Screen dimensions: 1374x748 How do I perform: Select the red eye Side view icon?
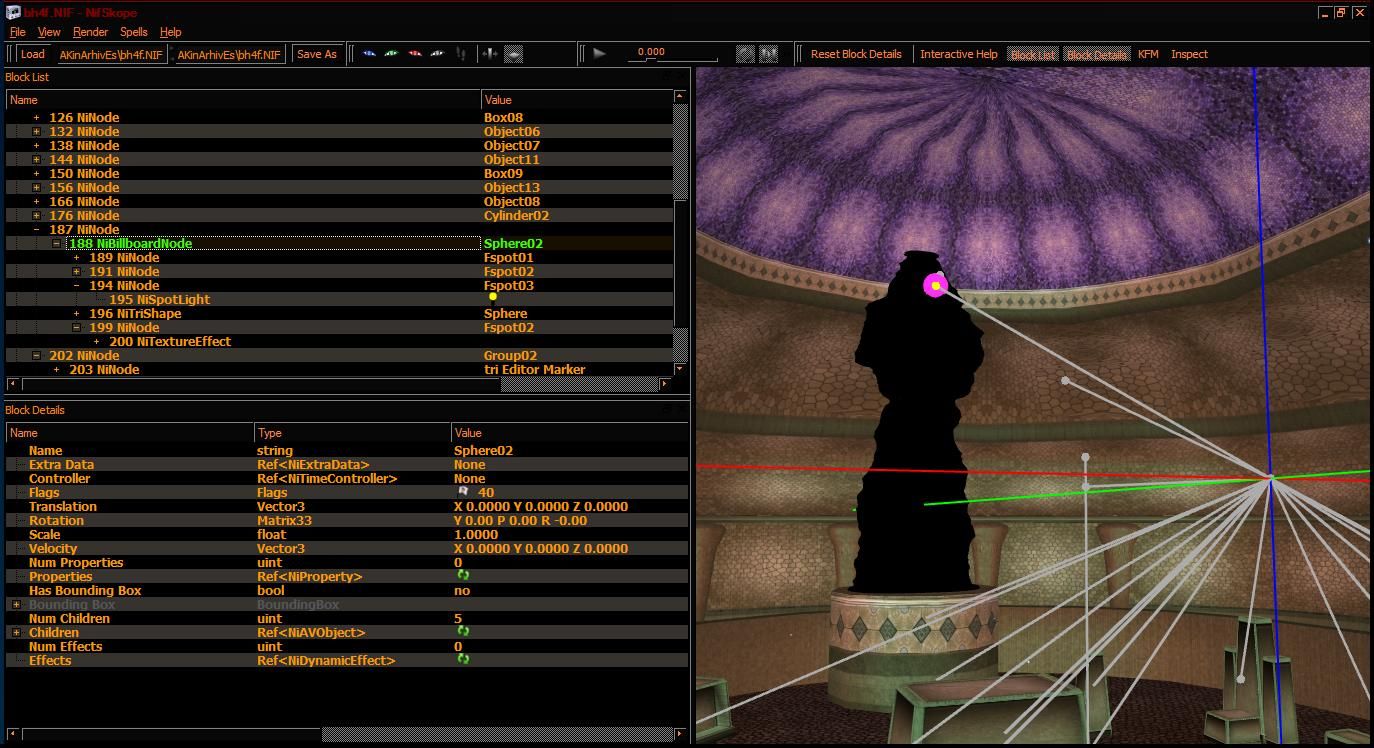coord(414,54)
